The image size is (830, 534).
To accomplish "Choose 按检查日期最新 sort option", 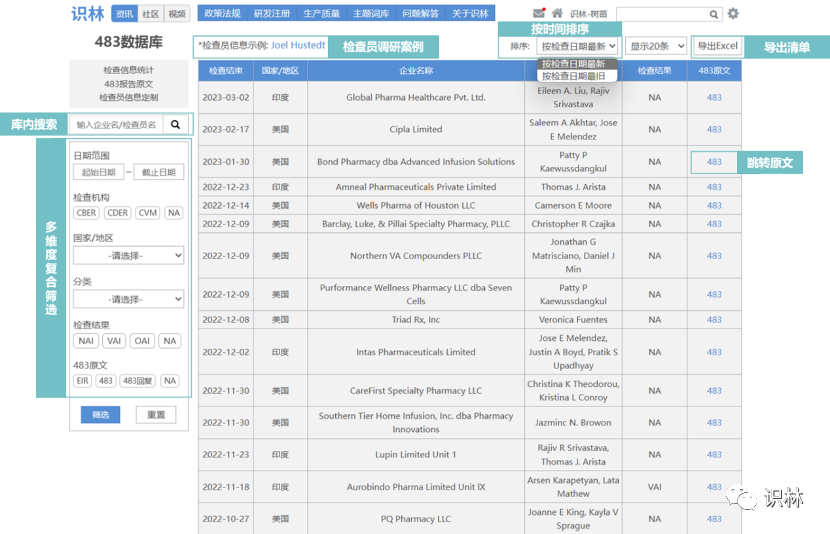I will pyautogui.click(x=577, y=64).
